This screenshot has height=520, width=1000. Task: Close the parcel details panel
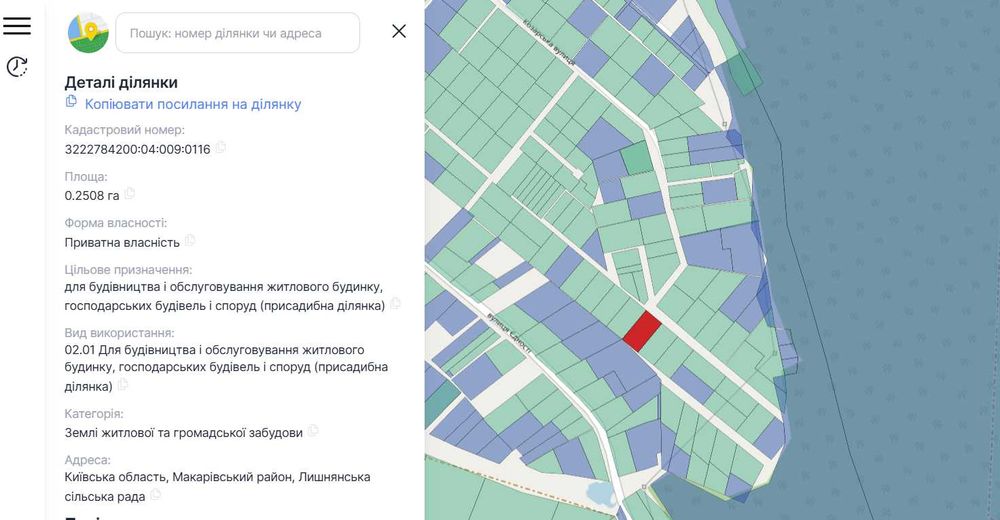tap(399, 31)
